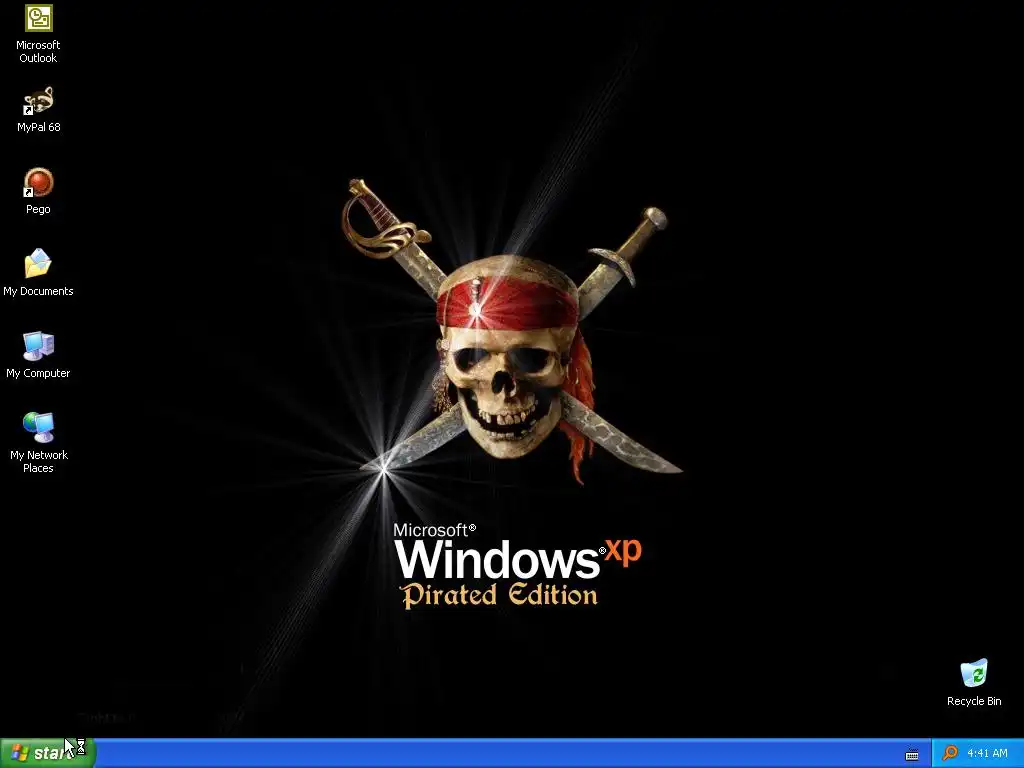Click the 'Recycle Bin' label text
1024x768 pixels.
[974, 701]
